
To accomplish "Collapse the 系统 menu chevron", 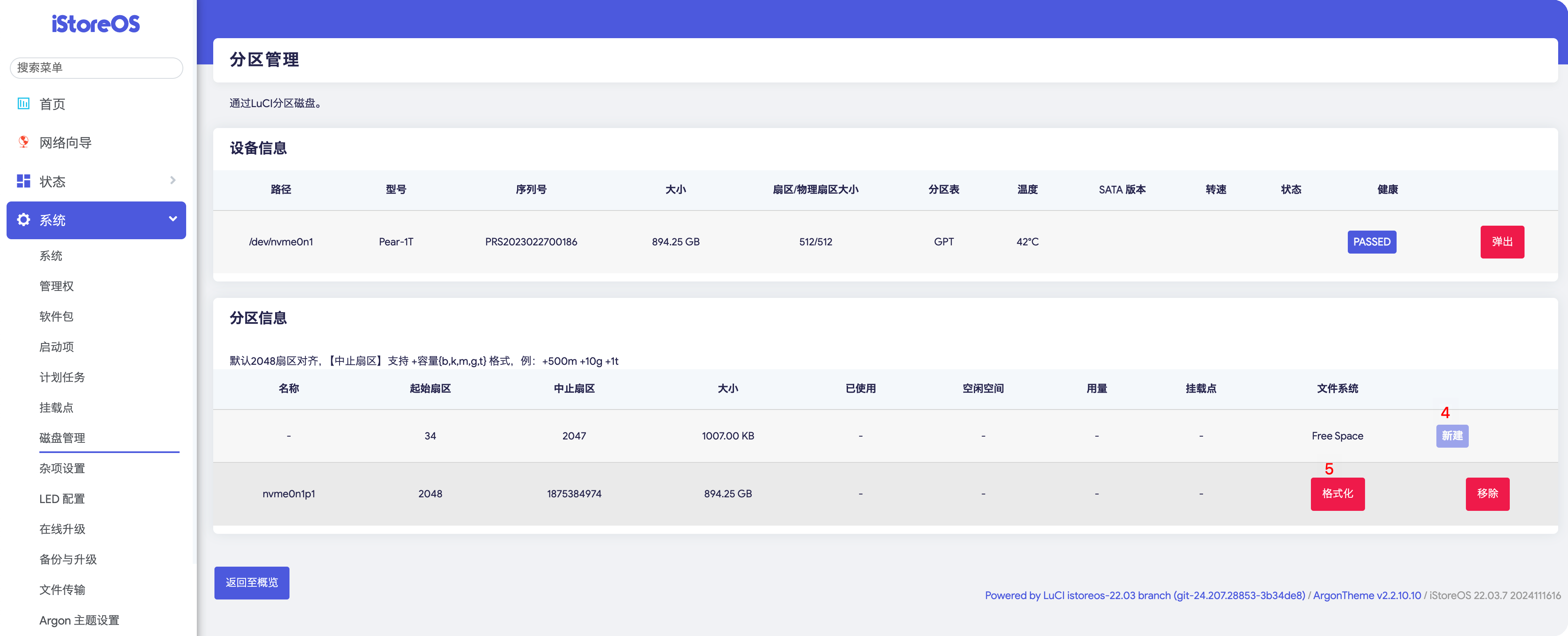I will (173, 219).
